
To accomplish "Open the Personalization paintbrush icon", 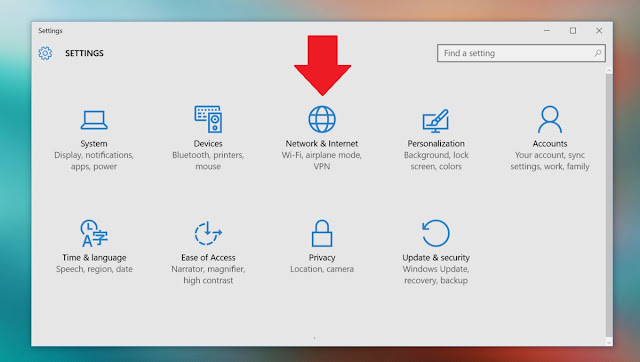I will [436, 120].
